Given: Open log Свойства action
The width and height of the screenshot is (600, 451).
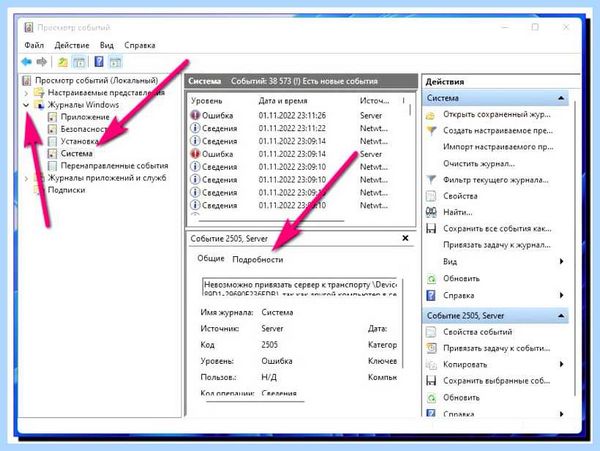Looking at the screenshot, I should (x=460, y=196).
